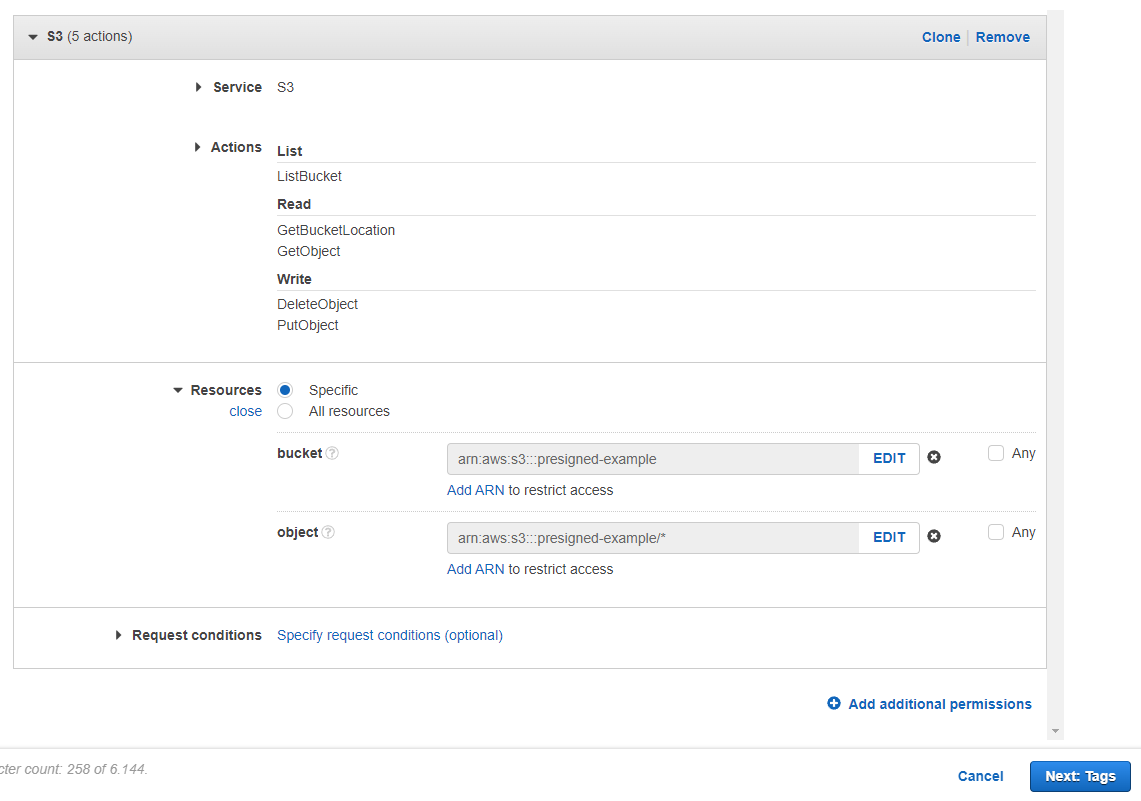Click the object ARN text field
The height and width of the screenshot is (801, 1141).
click(652, 538)
